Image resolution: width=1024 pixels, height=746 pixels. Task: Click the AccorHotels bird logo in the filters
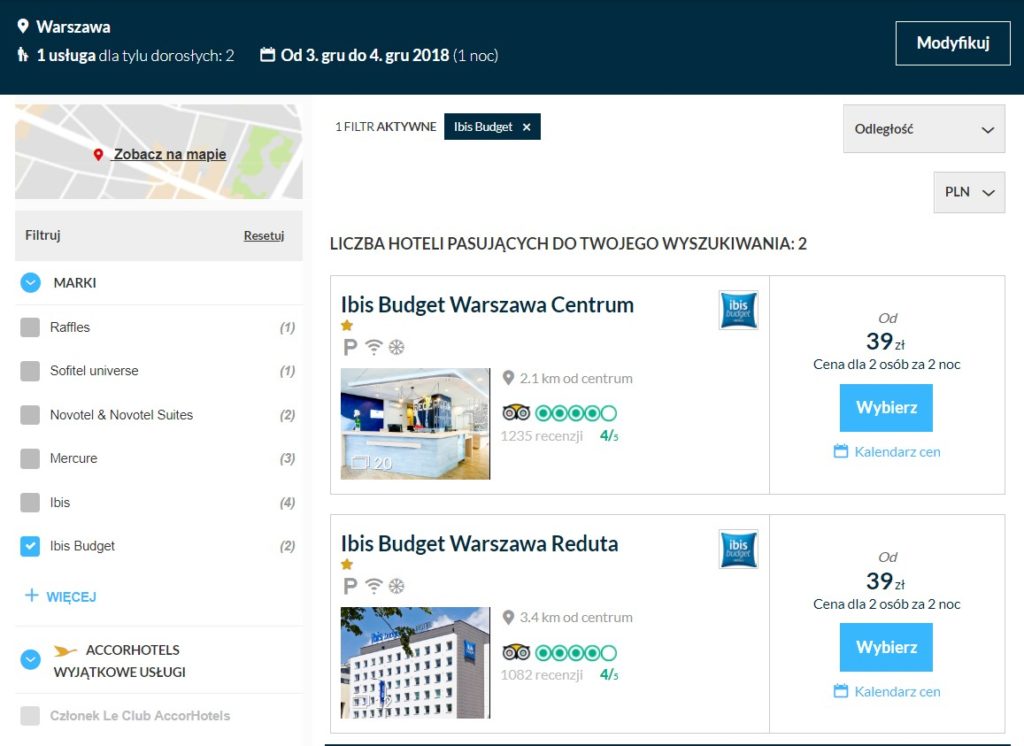(x=65, y=651)
